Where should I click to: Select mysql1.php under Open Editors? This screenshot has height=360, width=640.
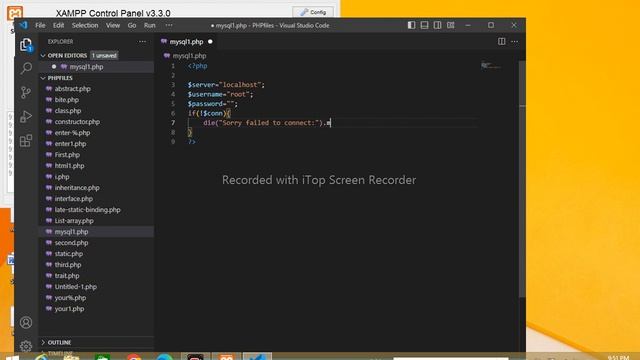click(x=97, y=67)
